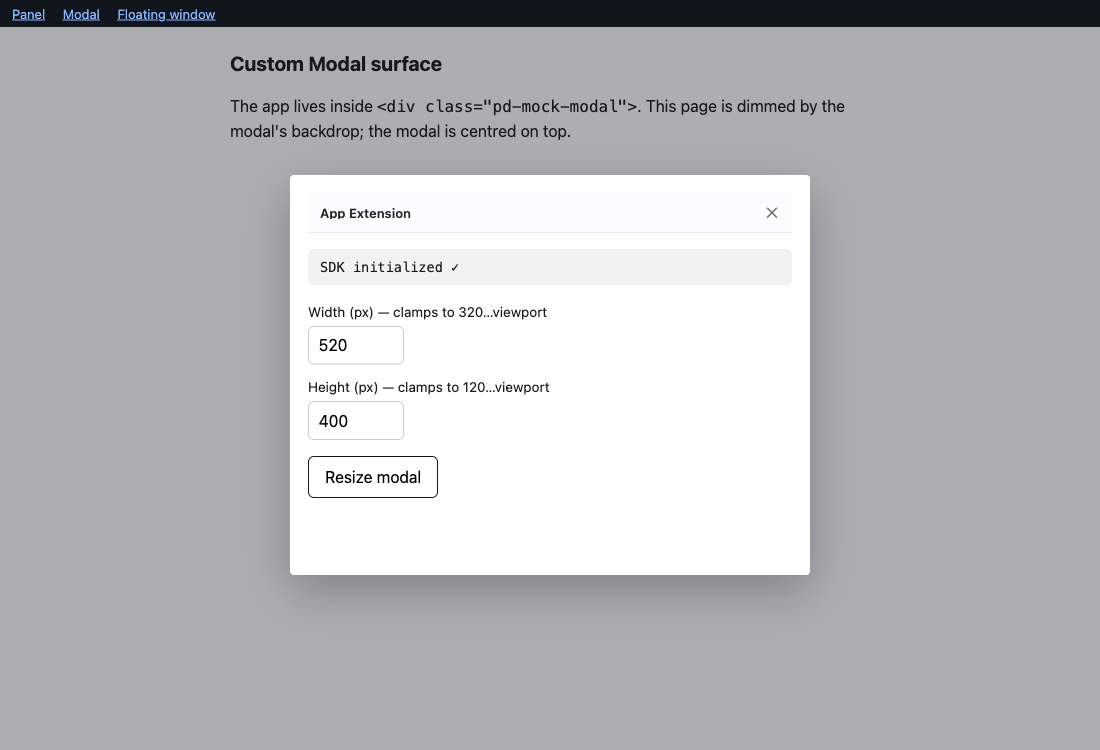Image resolution: width=1100 pixels, height=750 pixels.
Task: Click the App Extension title text
Action: [x=365, y=213]
